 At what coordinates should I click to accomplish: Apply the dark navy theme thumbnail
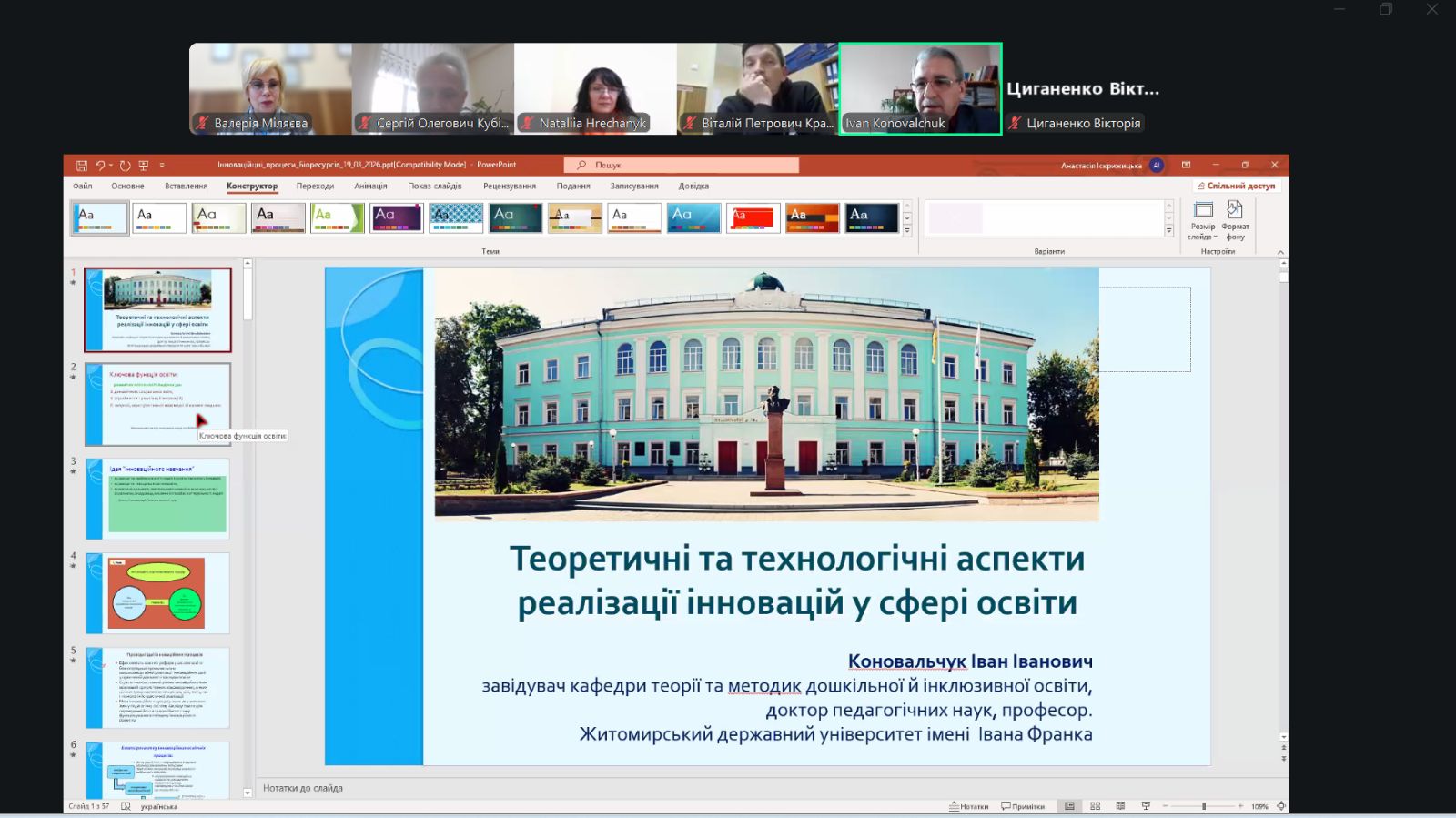[872, 218]
